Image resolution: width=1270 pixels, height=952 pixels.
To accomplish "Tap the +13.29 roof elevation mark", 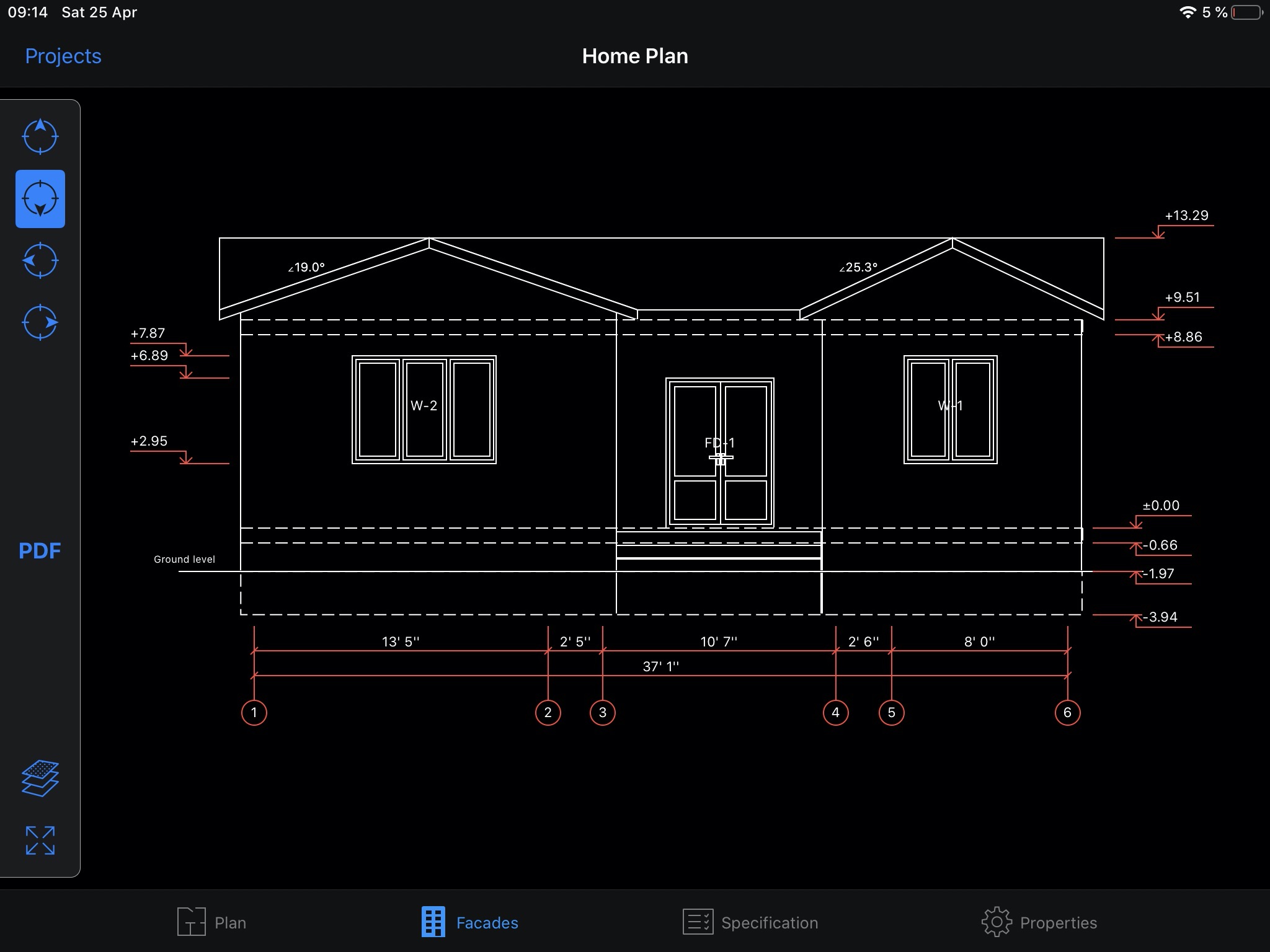I will point(1186,216).
